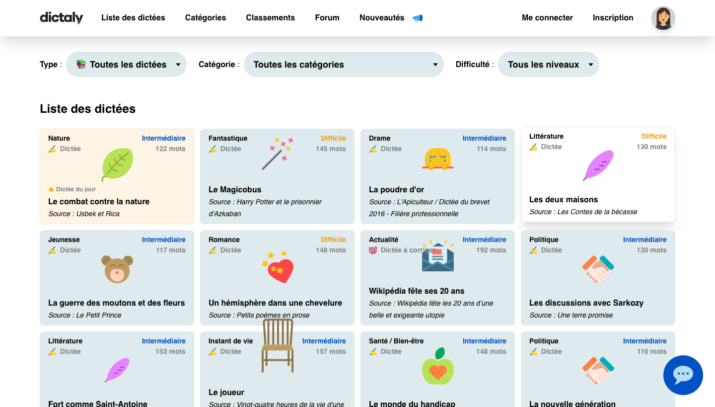Expand the Difficulté dropdown Tous les niveaux
Screen dimensions: 715x407
coord(548,65)
